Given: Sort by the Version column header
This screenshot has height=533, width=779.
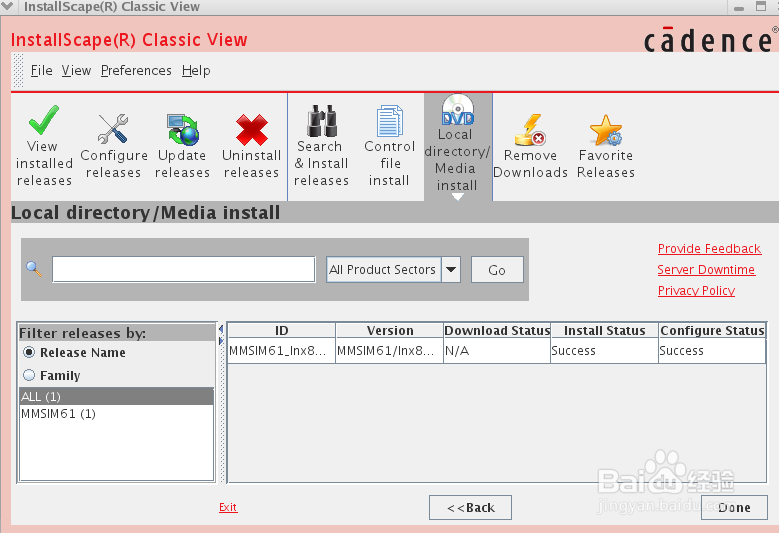Looking at the screenshot, I should click(390, 330).
